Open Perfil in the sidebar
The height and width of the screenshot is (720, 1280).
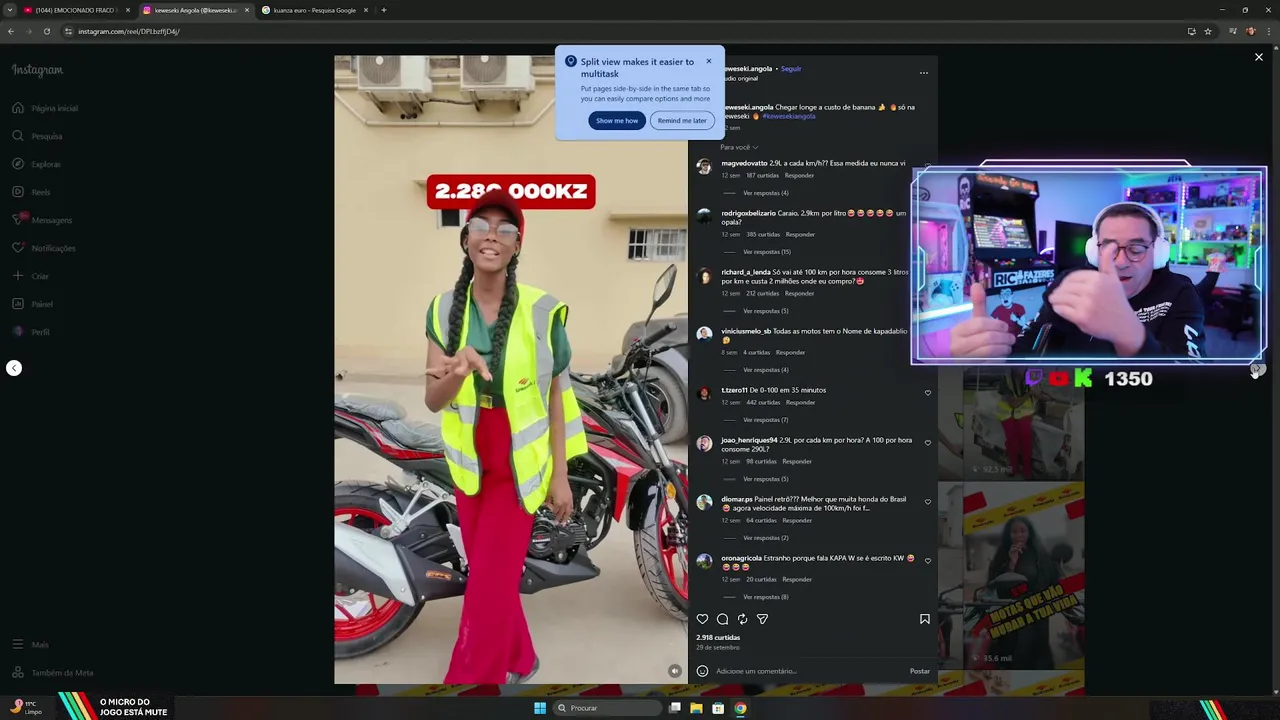31,332
